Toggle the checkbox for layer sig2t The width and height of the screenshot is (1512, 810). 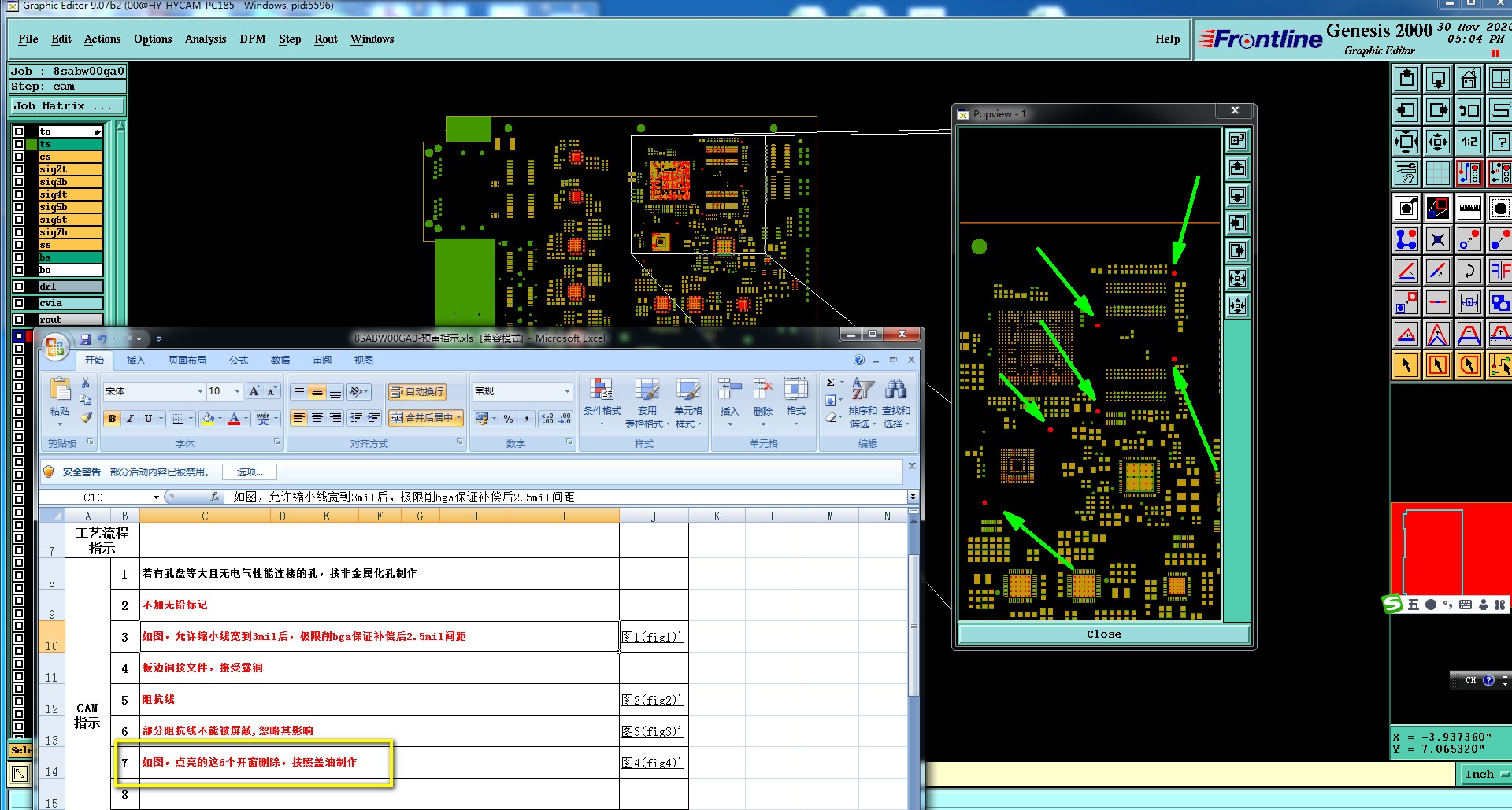pyautogui.click(x=19, y=169)
